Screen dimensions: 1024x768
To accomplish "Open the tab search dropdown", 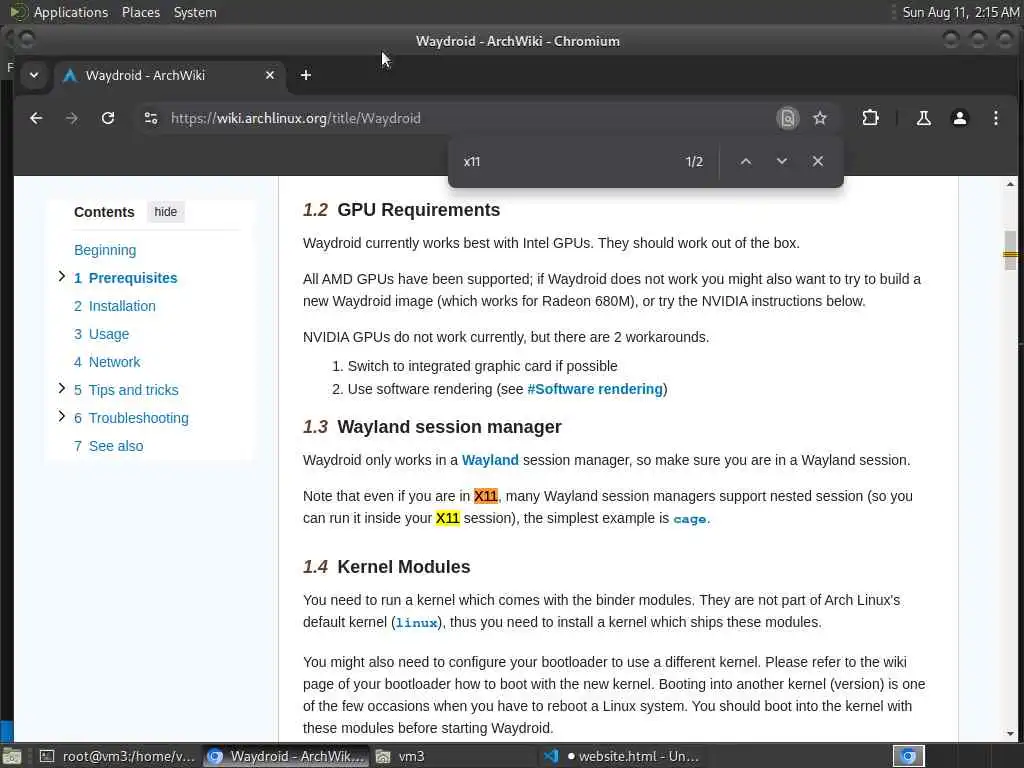I will pyautogui.click(x=34, y=75).
